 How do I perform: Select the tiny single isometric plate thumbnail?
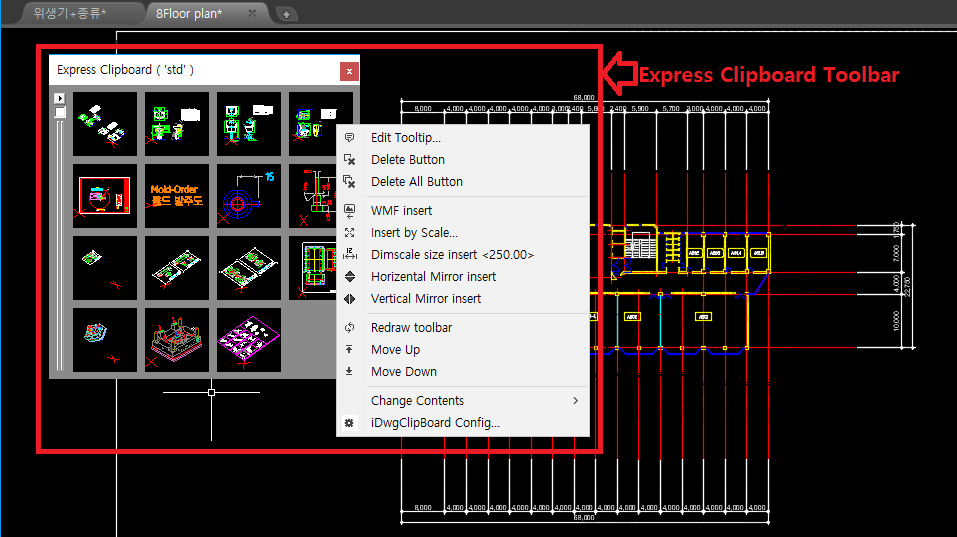(105, 268)
